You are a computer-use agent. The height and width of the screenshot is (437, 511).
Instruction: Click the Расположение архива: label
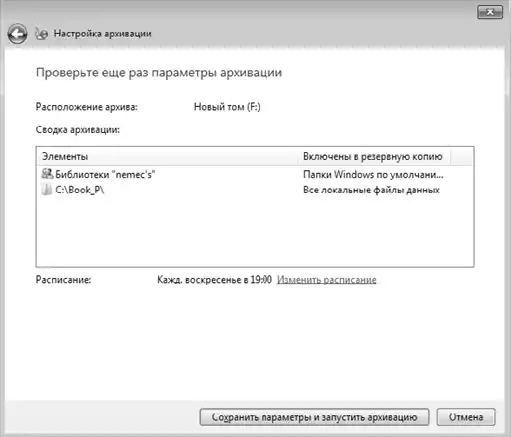(x=87, y=107)
